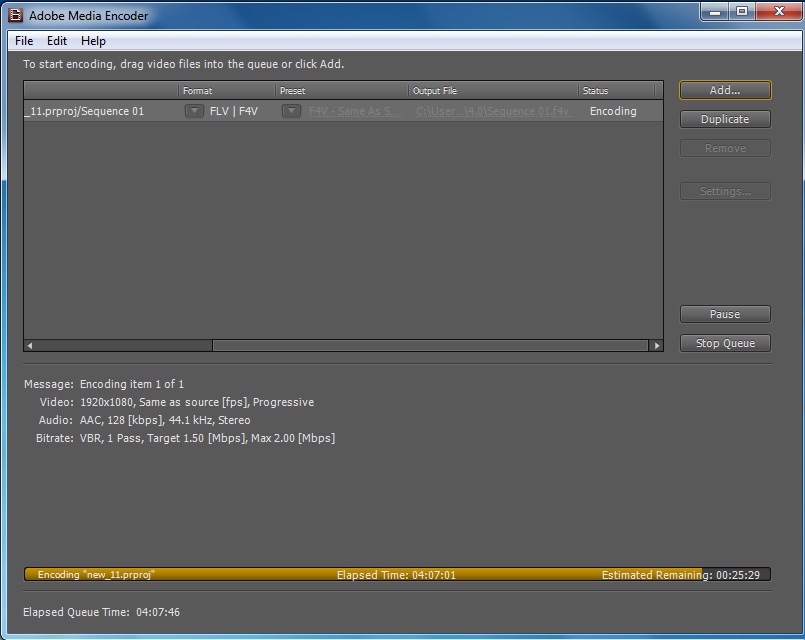This screenshot has width=805, height=640.
Task: Click the Stop Queue button
Action: click(725, 343)
